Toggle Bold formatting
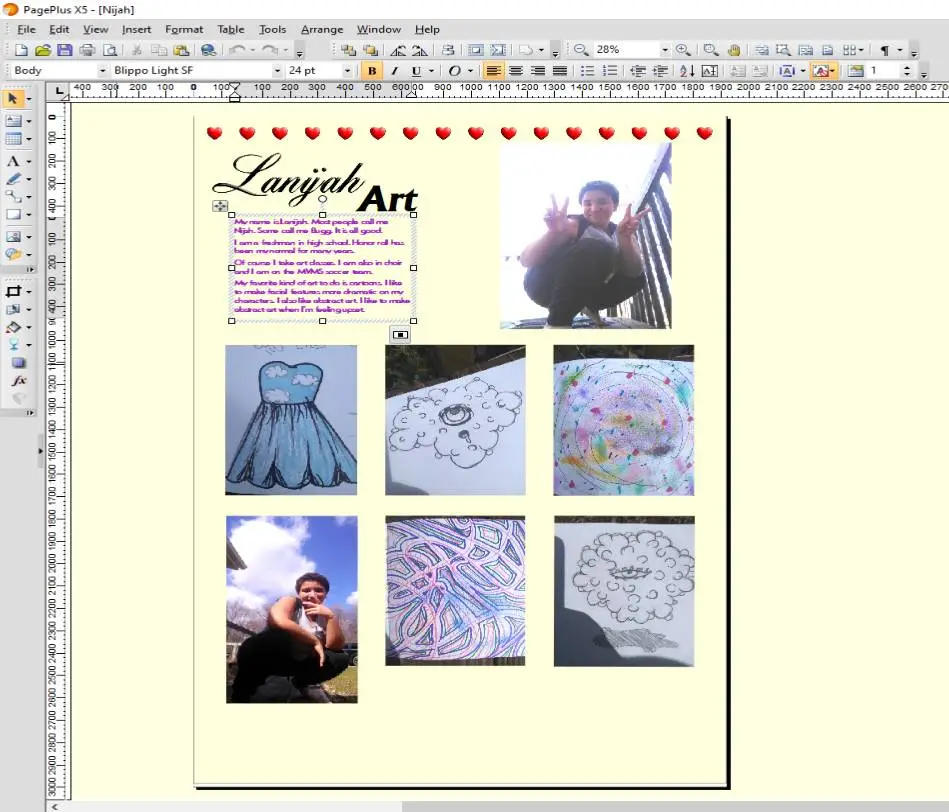This screenshot has height=812, width=949. (x=373, y=71)
